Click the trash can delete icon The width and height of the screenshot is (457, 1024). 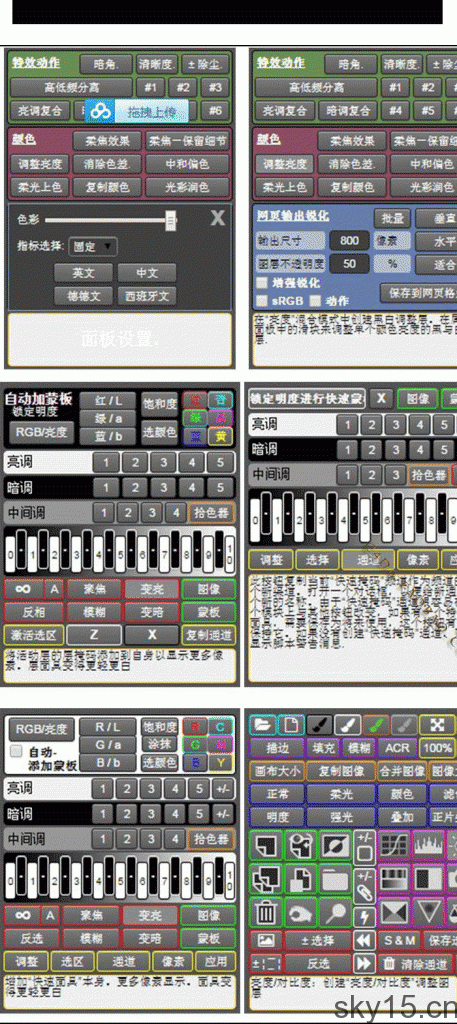coord(266,912)
